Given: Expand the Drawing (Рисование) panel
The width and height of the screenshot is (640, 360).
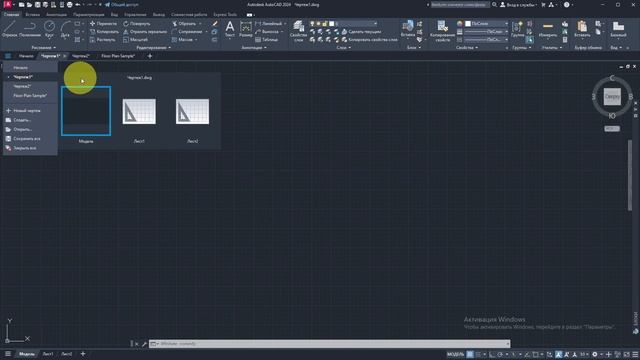Looking at the screenshot, I should tap(44, 48).
